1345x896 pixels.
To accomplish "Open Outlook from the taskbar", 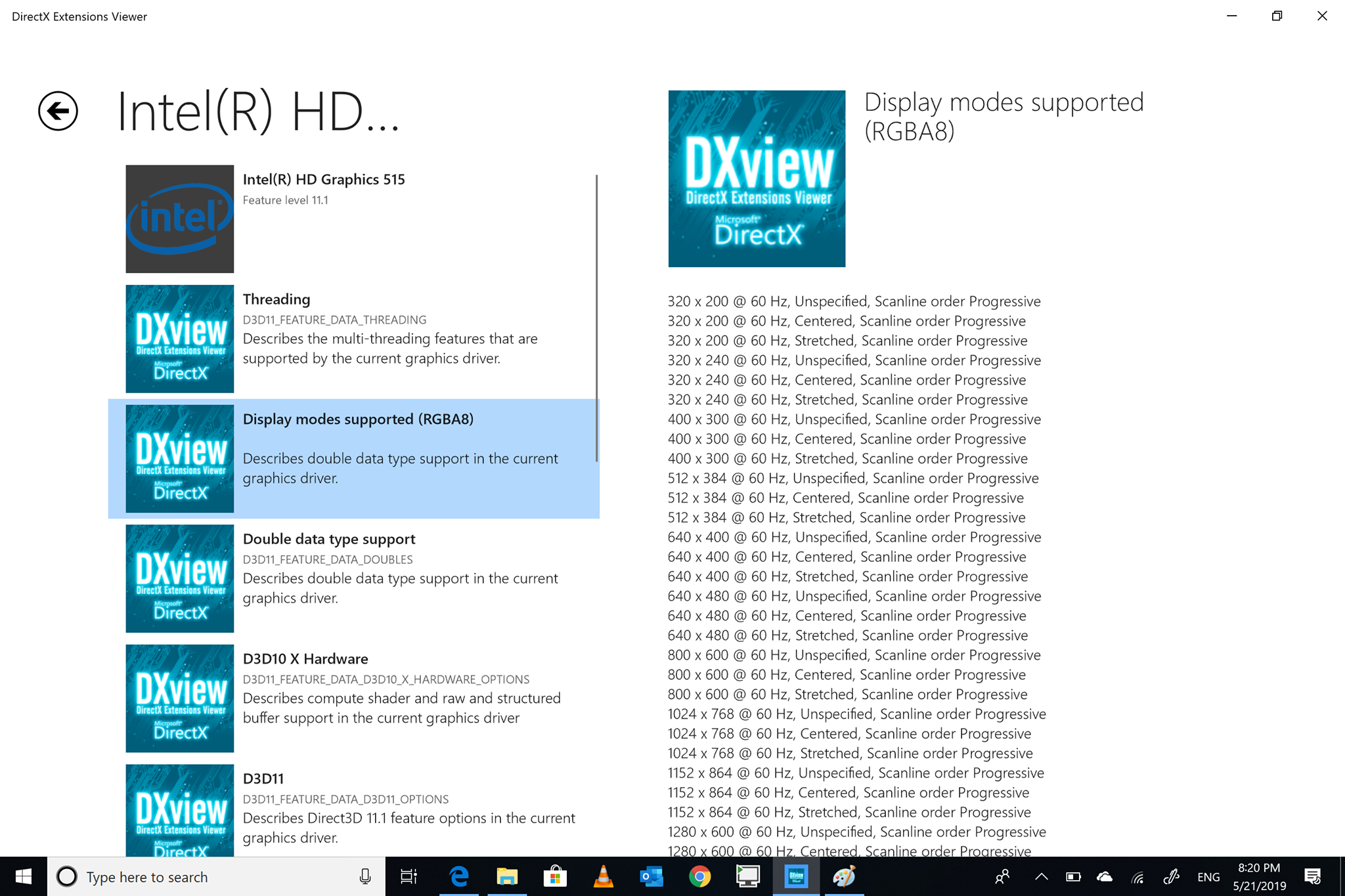I will tap(651, 876).
